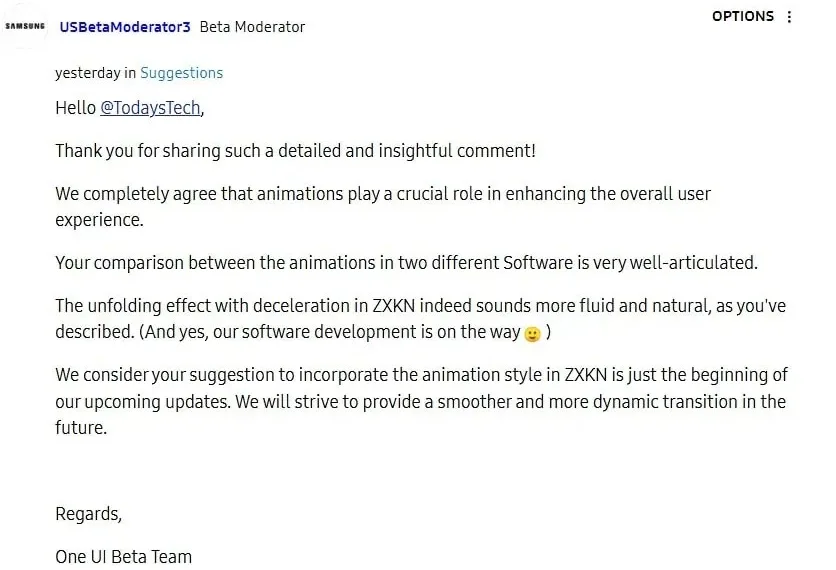Expand the OPTIONS dropdown label

point(742,16)
